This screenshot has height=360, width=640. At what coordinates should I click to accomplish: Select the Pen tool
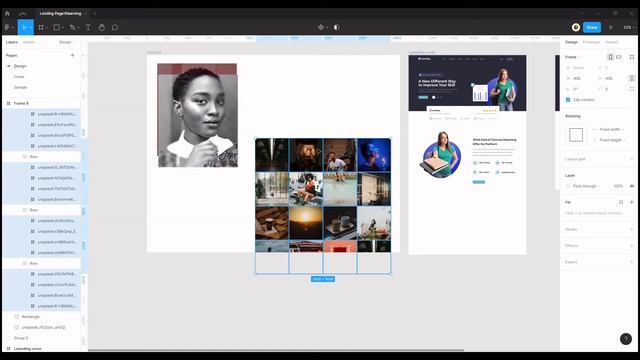click(72, 27)
